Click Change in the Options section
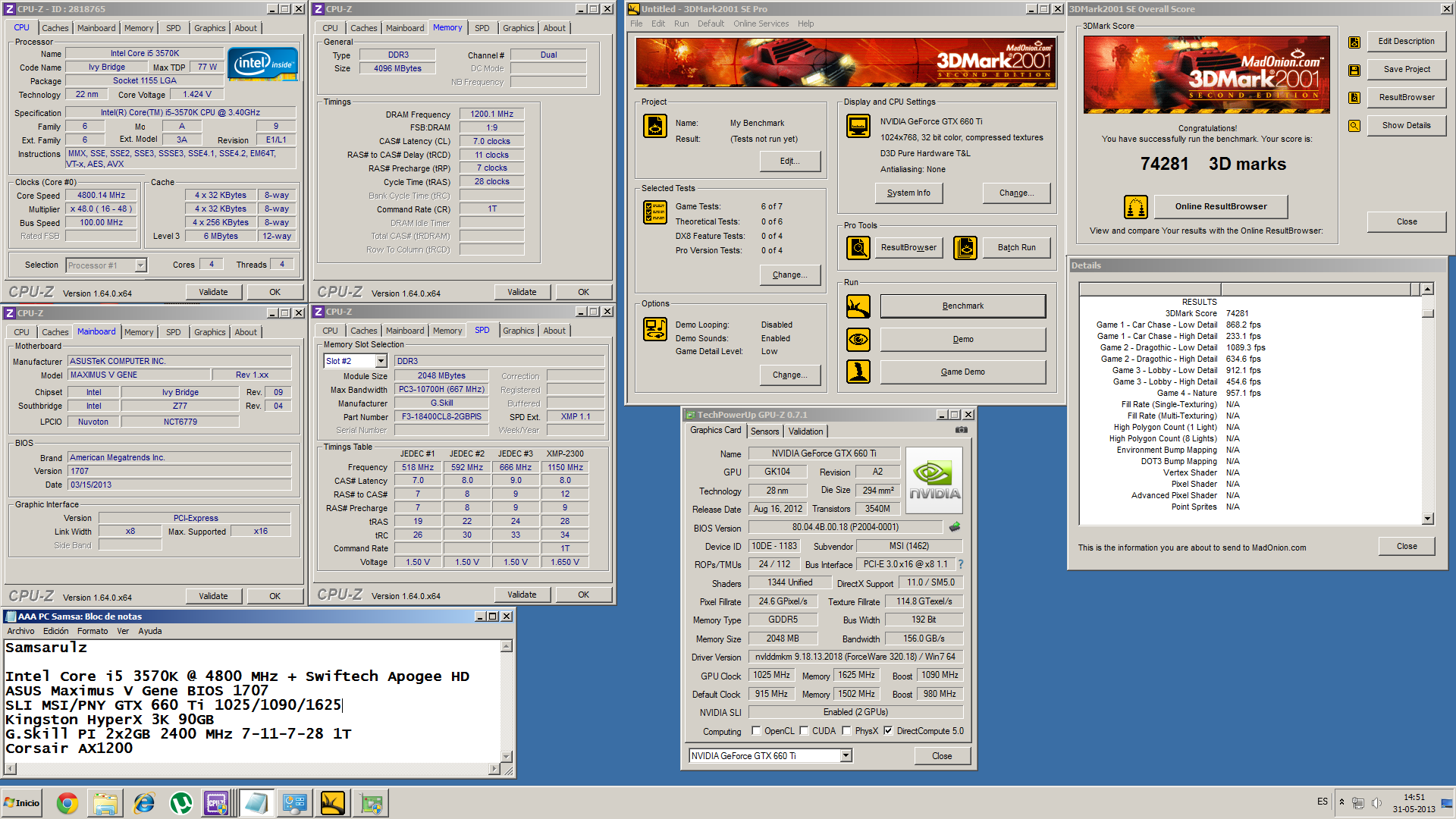 pos(790,375)
